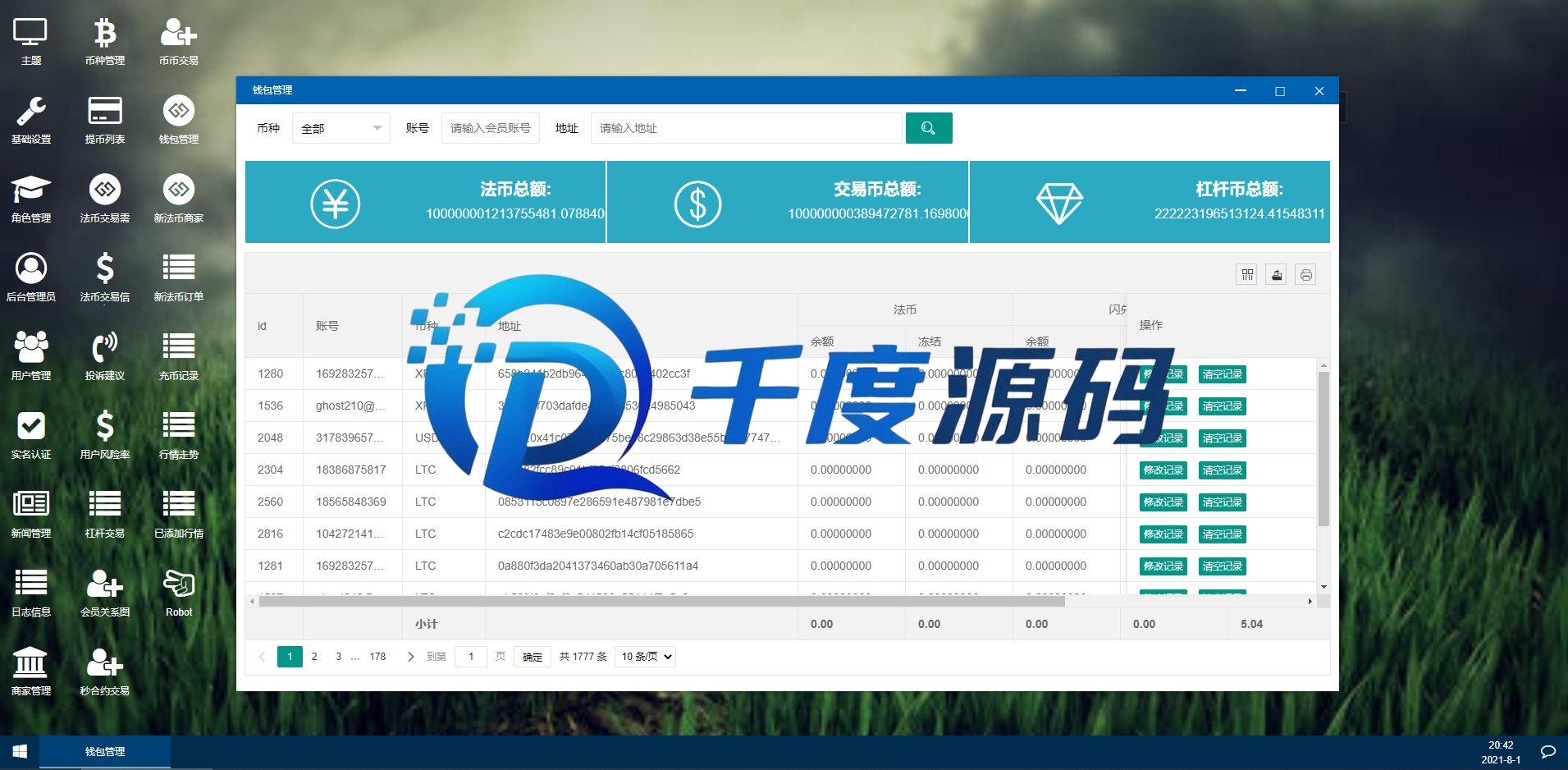1568x770 pixels.
Task: Click 清空记录 for row 1536
Action: point(1223,406)
